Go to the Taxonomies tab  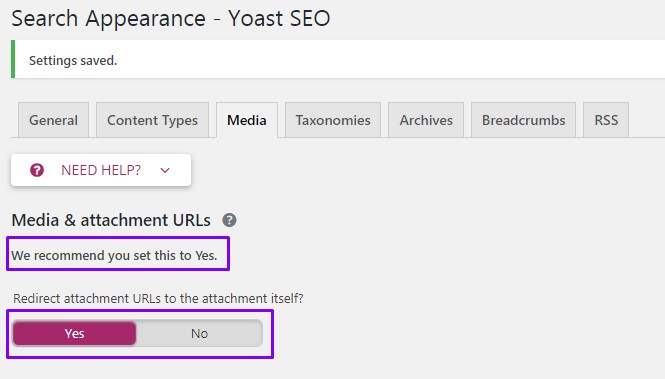[x=333, y=120]
